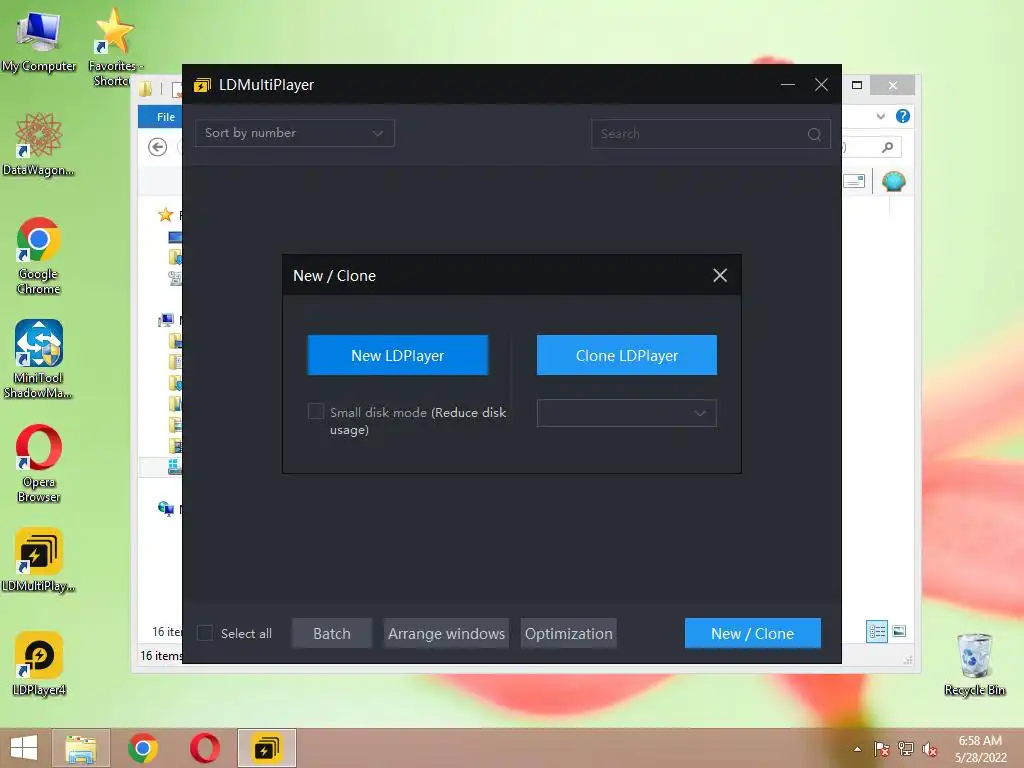Switch File Explorer to large icons view

pos(899,632)
